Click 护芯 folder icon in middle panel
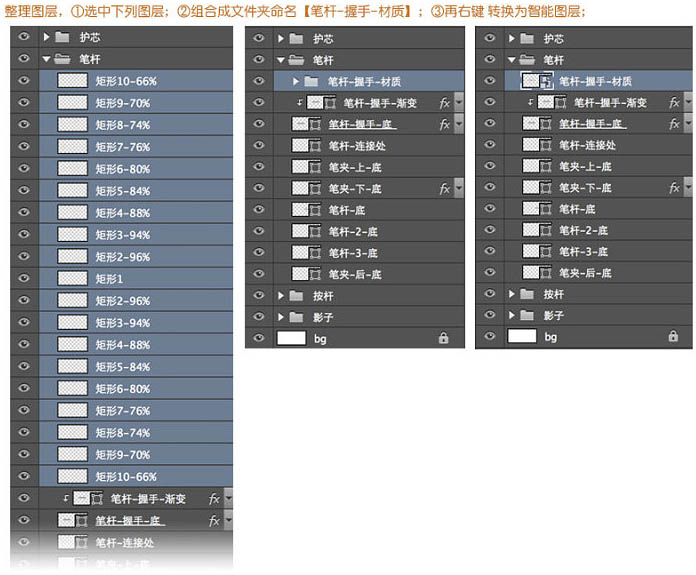Screen dimensions: 696x575 pos(296,39)
